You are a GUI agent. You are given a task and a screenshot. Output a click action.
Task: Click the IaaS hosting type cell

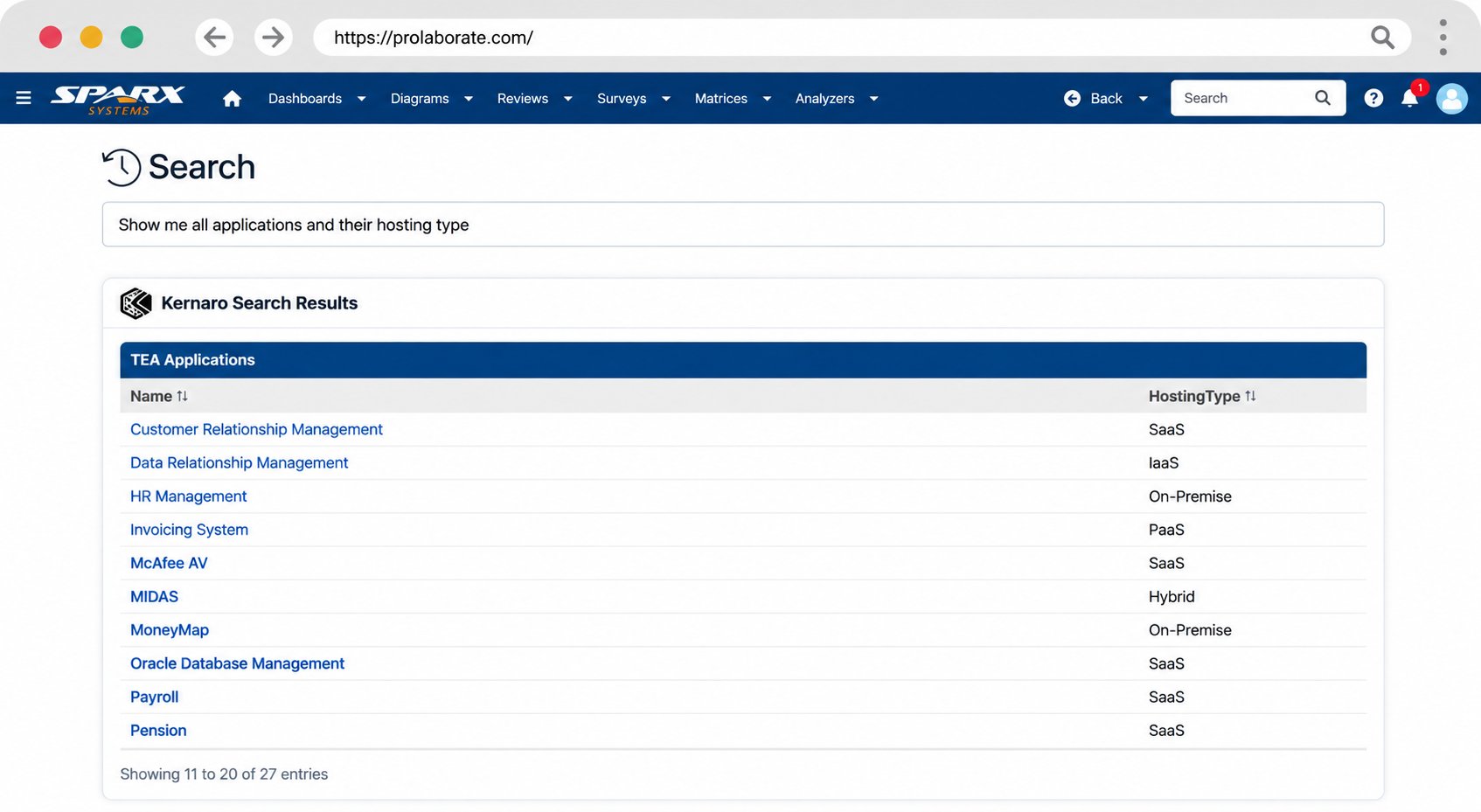coord(1164,462)
